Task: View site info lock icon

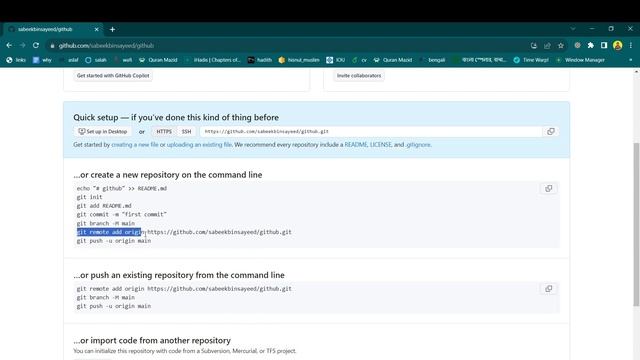Action: click(x=52, y=46)
